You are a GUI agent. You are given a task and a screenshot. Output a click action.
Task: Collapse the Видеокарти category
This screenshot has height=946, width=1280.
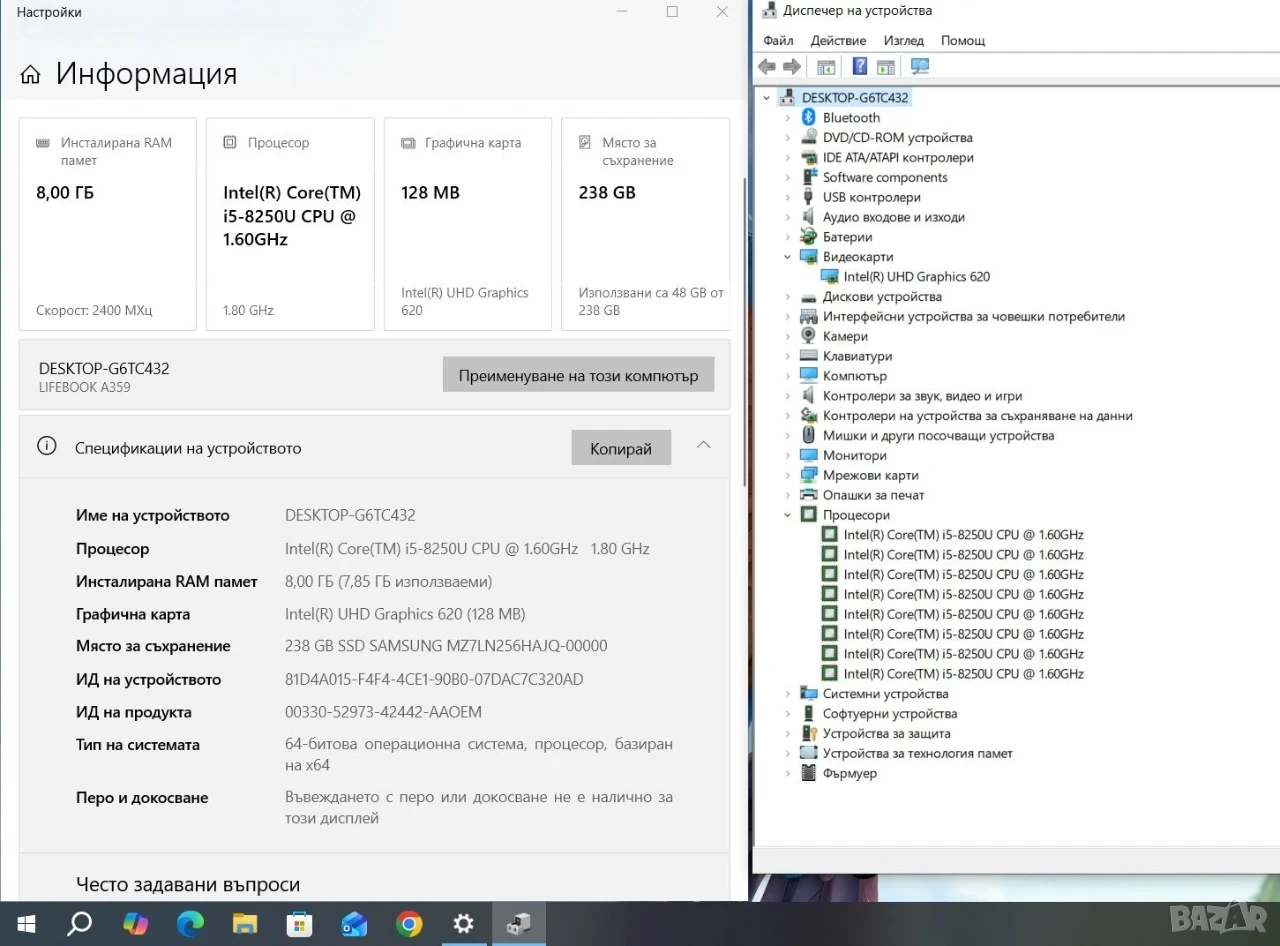787,257
